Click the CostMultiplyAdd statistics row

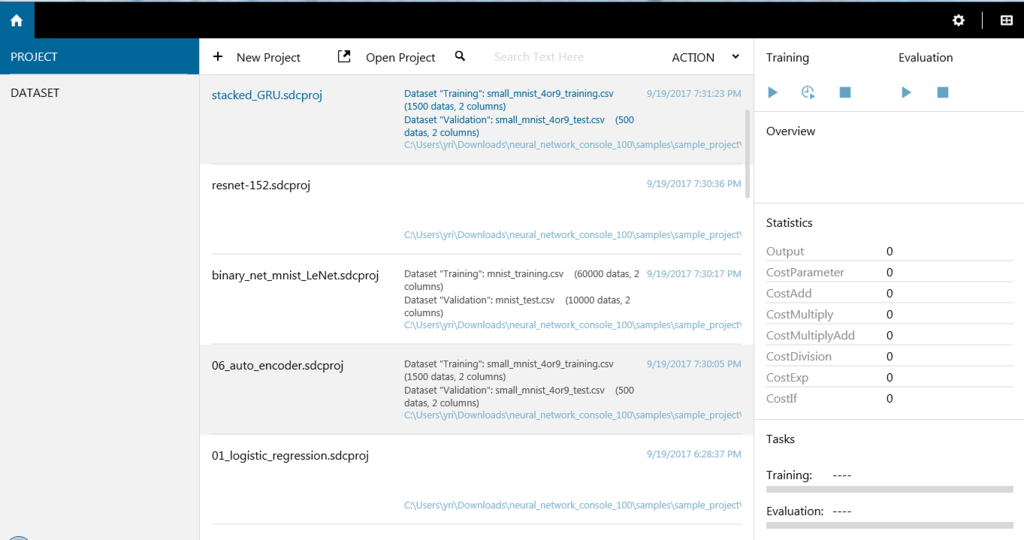[x=889, y=335]
